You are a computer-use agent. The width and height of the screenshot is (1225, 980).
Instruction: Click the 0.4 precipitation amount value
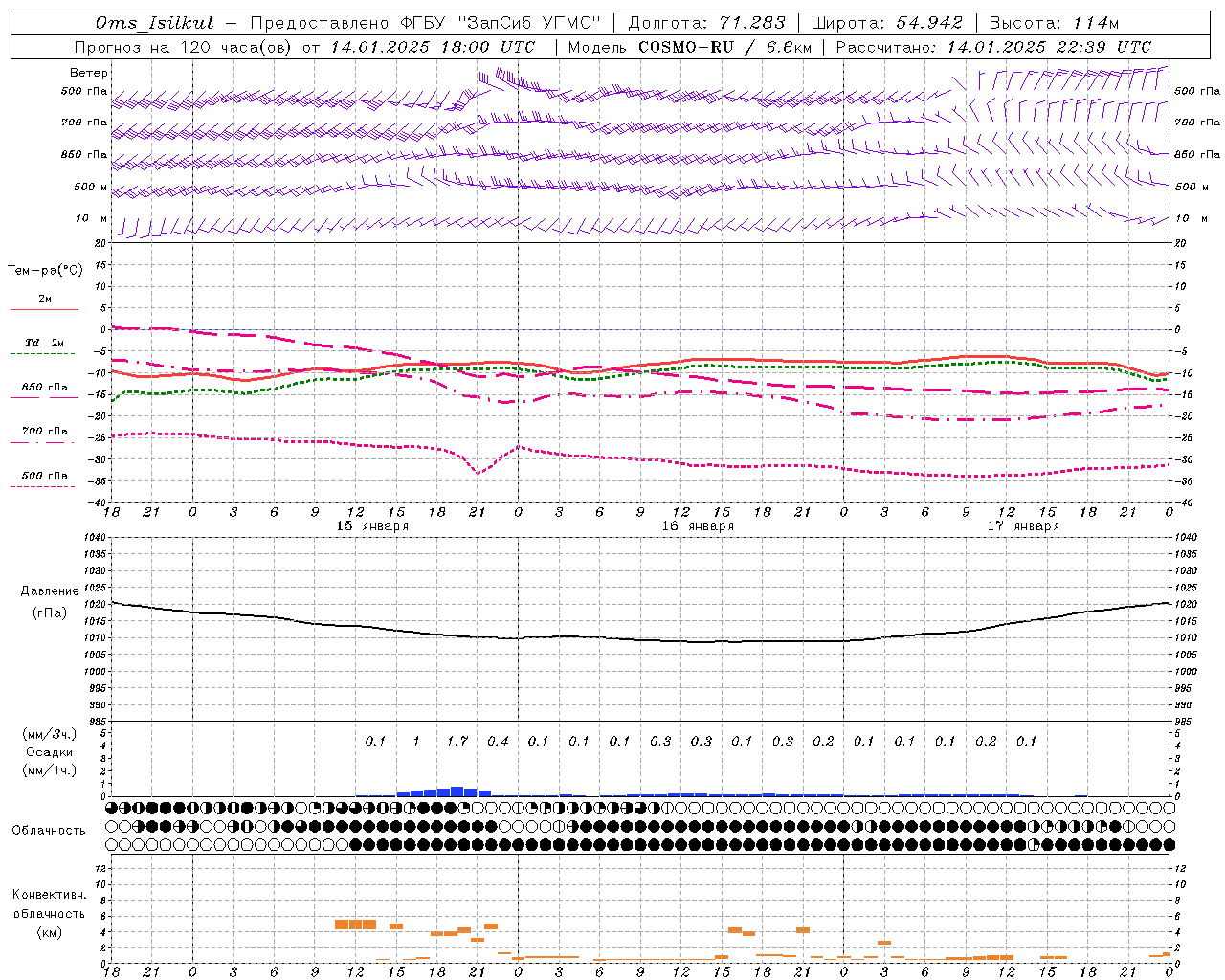[x=498, y=741]
